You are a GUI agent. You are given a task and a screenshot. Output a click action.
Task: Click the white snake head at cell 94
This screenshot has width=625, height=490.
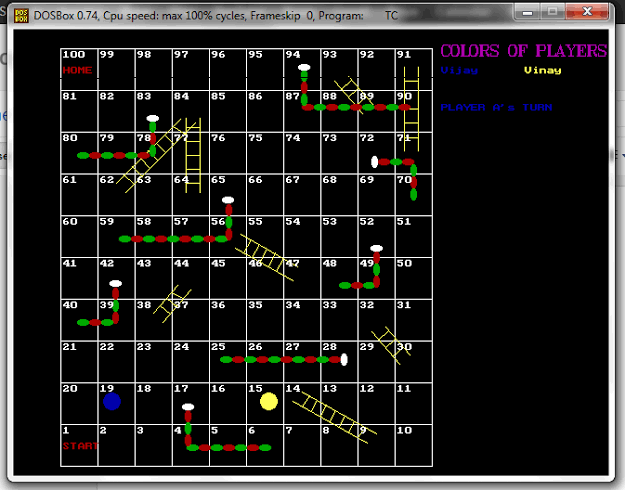(303, 70)
